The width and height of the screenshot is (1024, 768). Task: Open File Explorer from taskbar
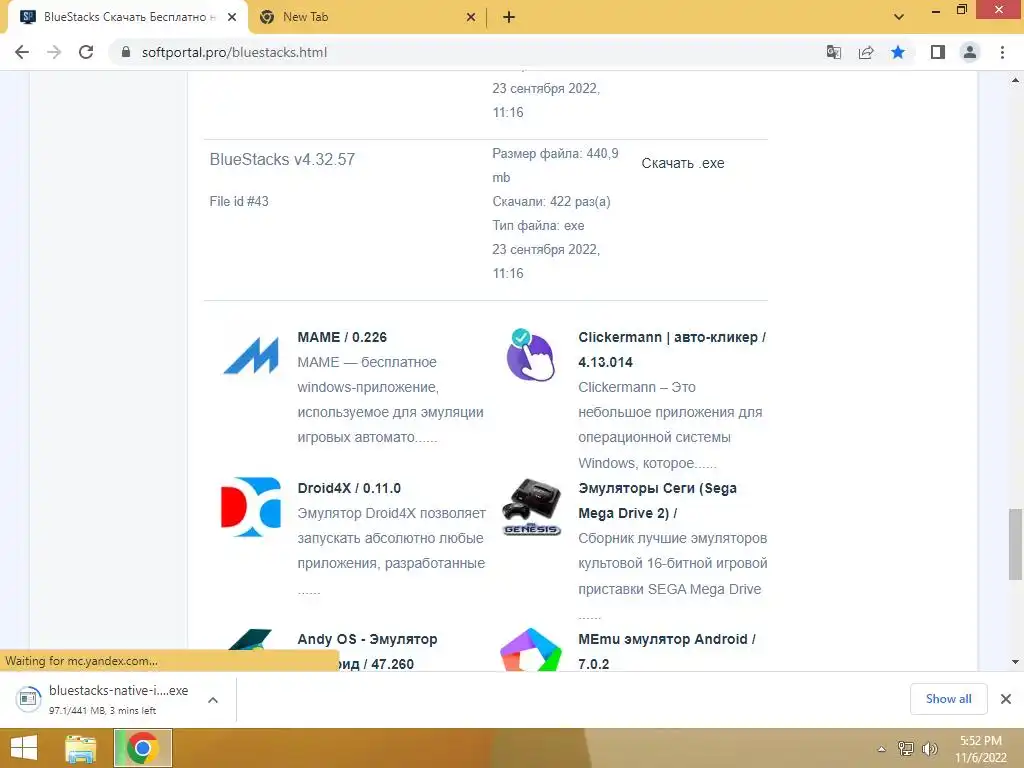pyautogui.click(x=81, y=748)
